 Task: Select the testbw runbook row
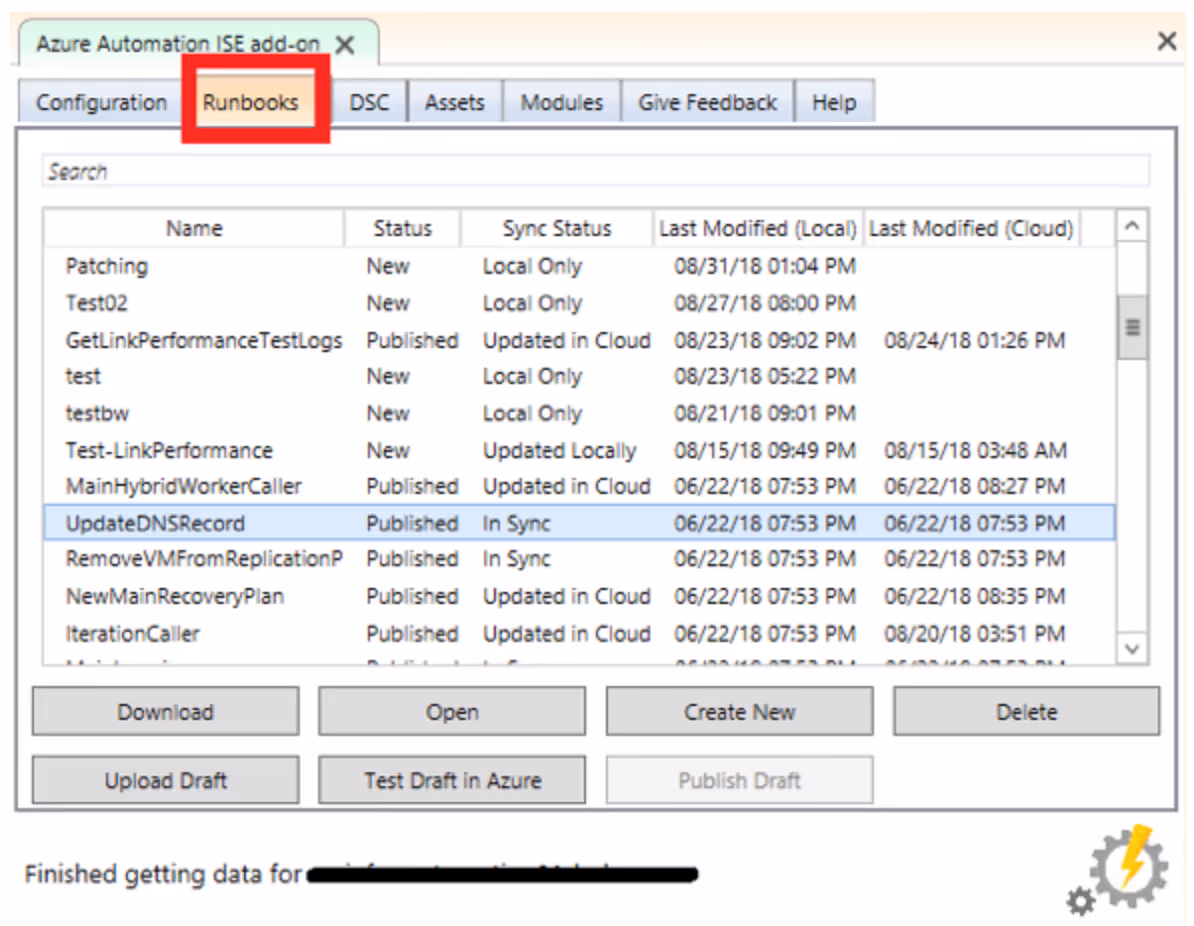tap(579, 413)
